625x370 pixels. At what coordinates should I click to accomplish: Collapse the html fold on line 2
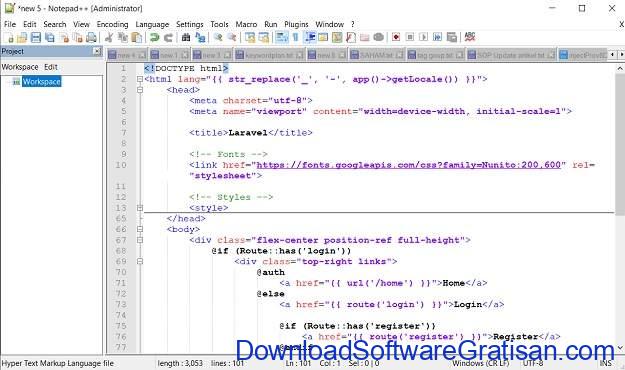[140, 79]
